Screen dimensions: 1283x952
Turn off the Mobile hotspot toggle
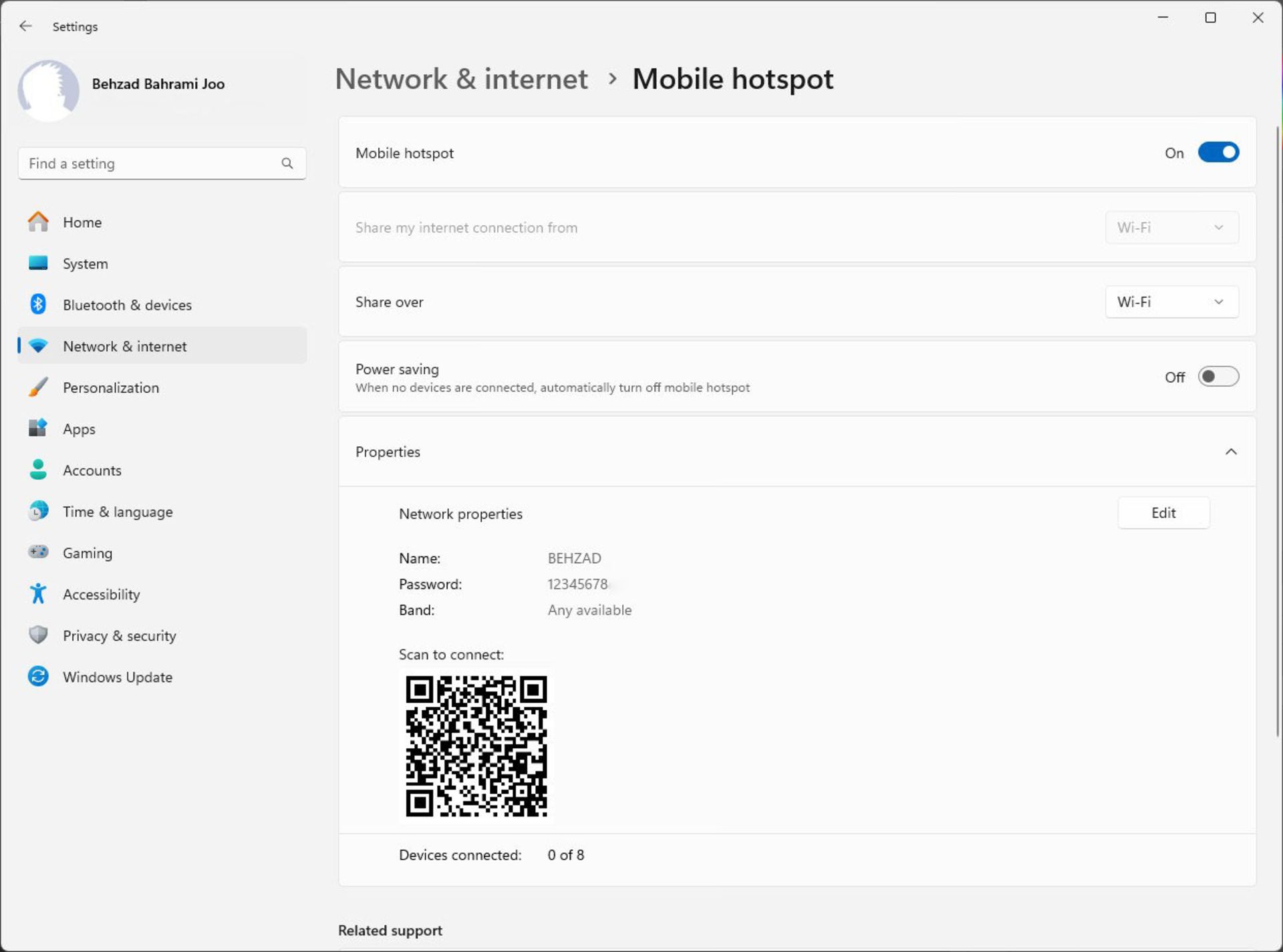coord(1218,153)
